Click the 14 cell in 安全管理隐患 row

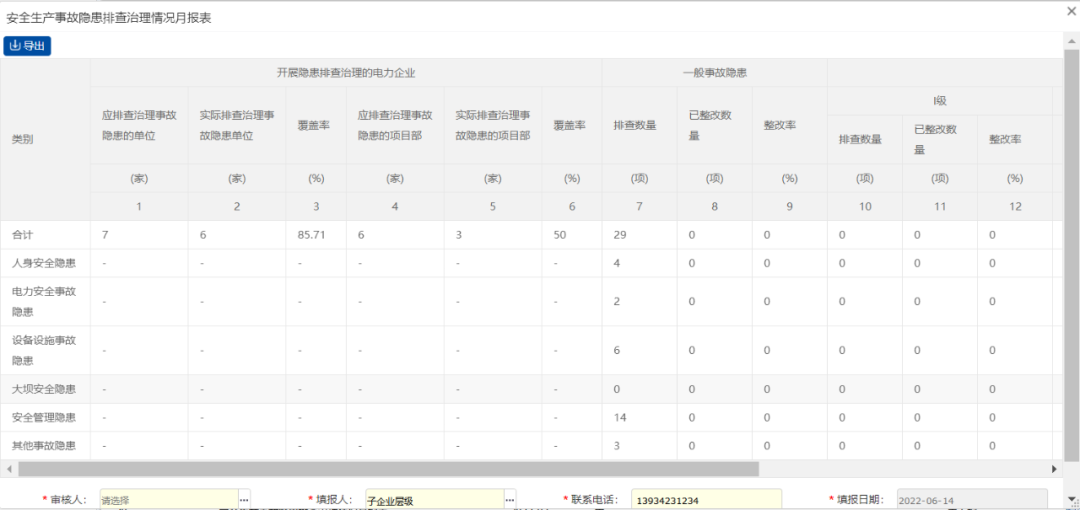(639, 418)
